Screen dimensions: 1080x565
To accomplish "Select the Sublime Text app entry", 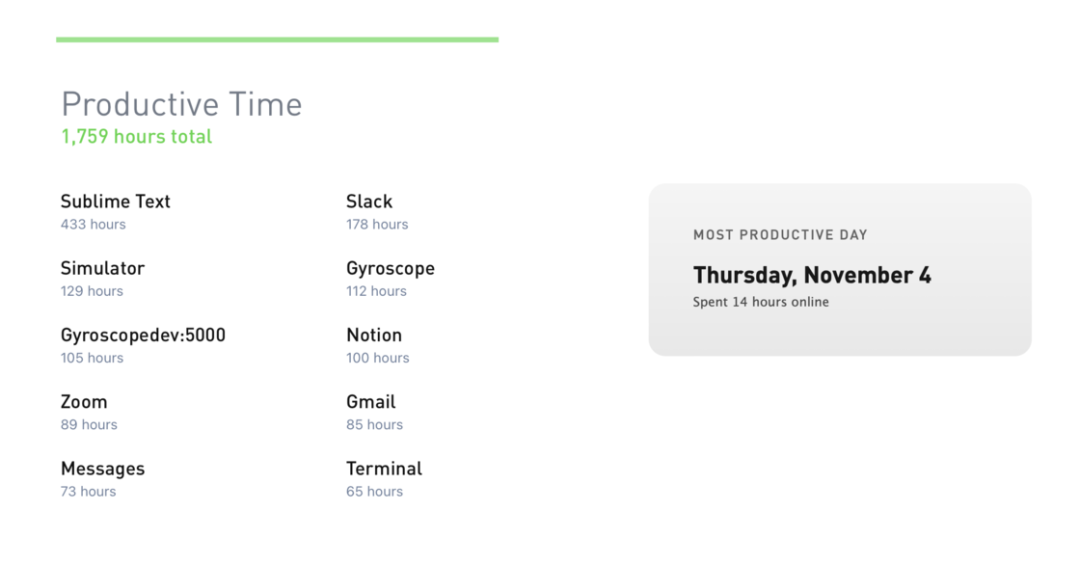I will tap(115, 201).
